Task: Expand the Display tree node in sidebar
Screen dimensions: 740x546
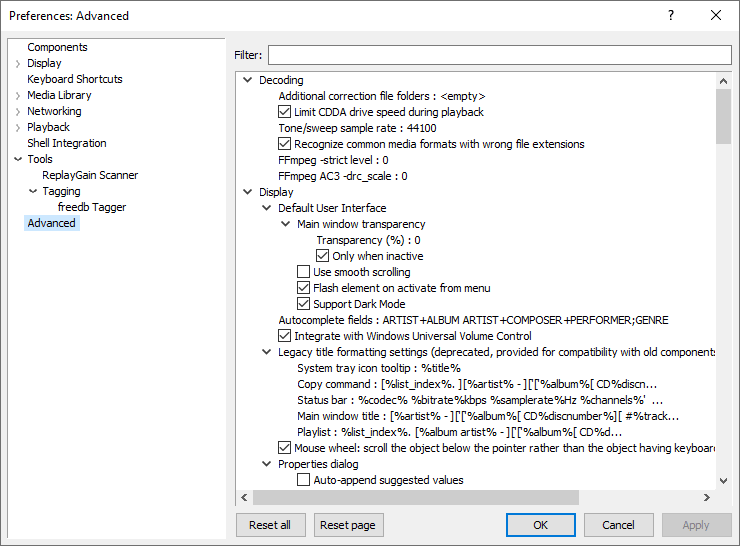Action: 18,63
